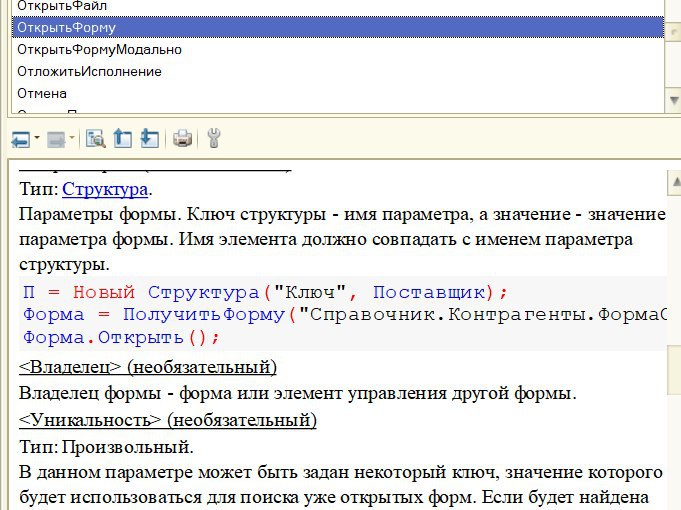Click the code line starting with П = Новый Структура
681x510 pixels.
tap(265, 292)
